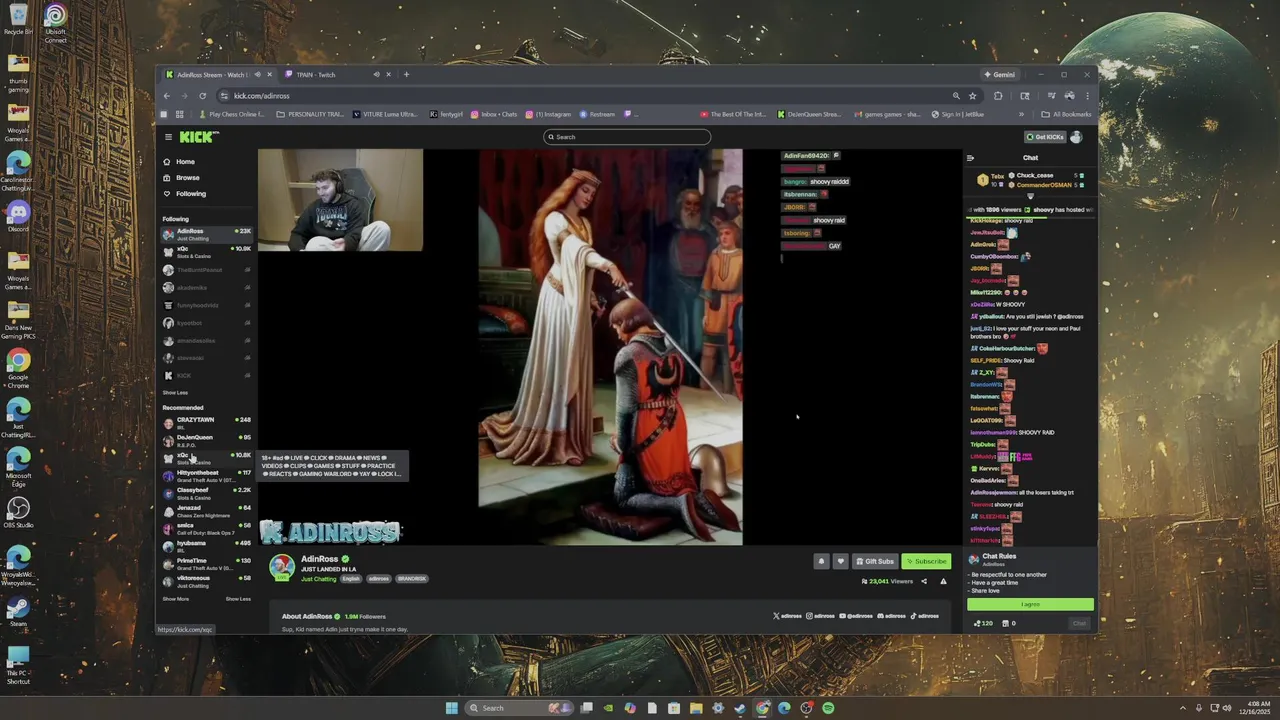Toggle the notification bell for AdinRoss
The image size is (1280, 720).
pos(822,561)
